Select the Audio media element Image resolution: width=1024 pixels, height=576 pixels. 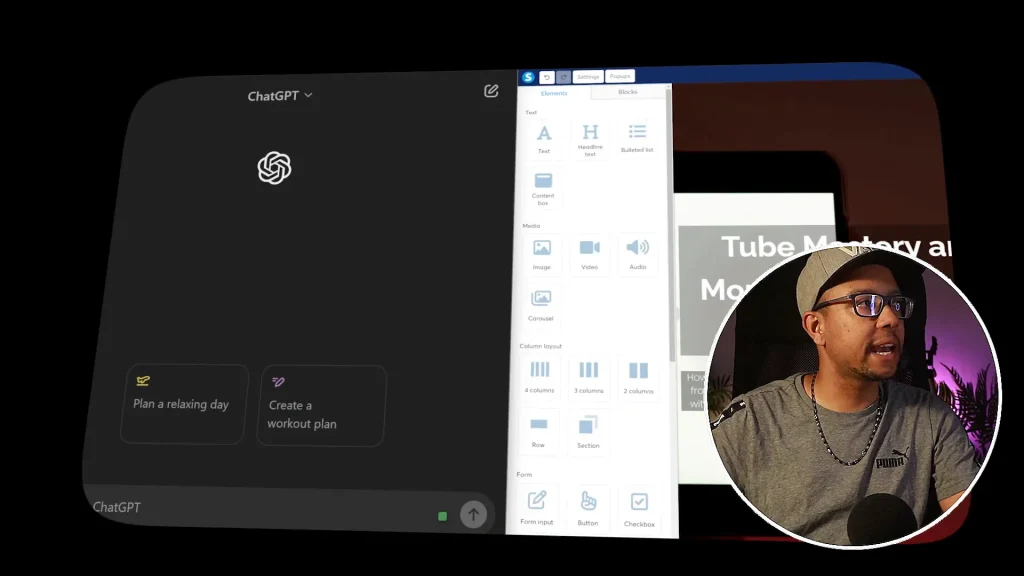[637, 254]
